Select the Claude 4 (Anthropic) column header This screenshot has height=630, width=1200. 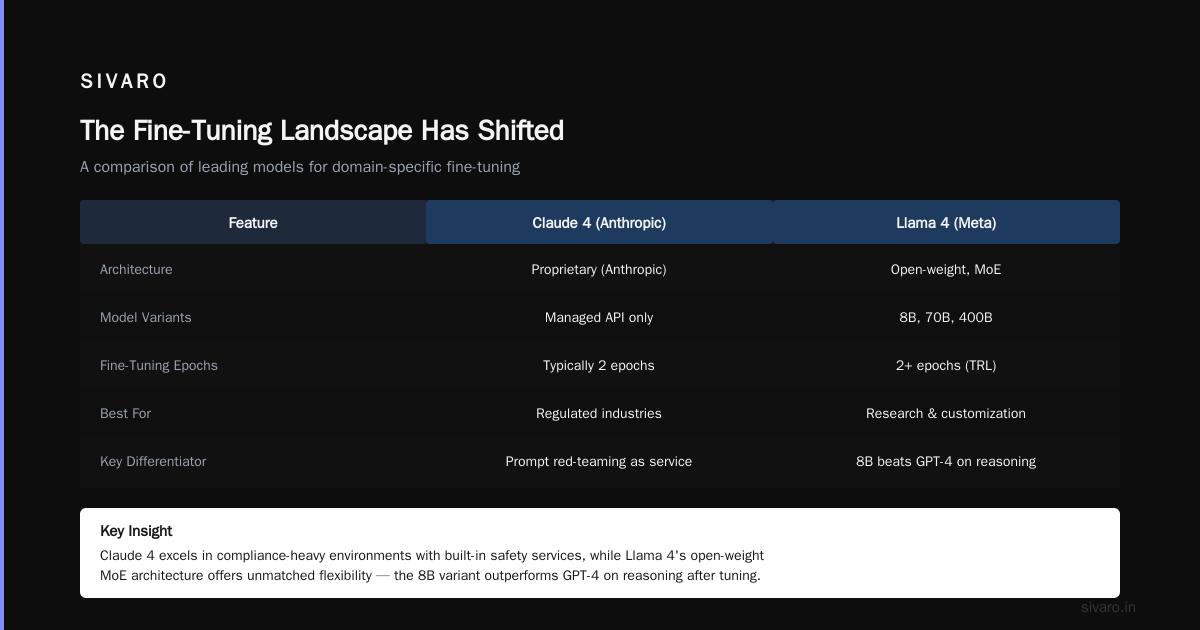click(x=599, y=222)
